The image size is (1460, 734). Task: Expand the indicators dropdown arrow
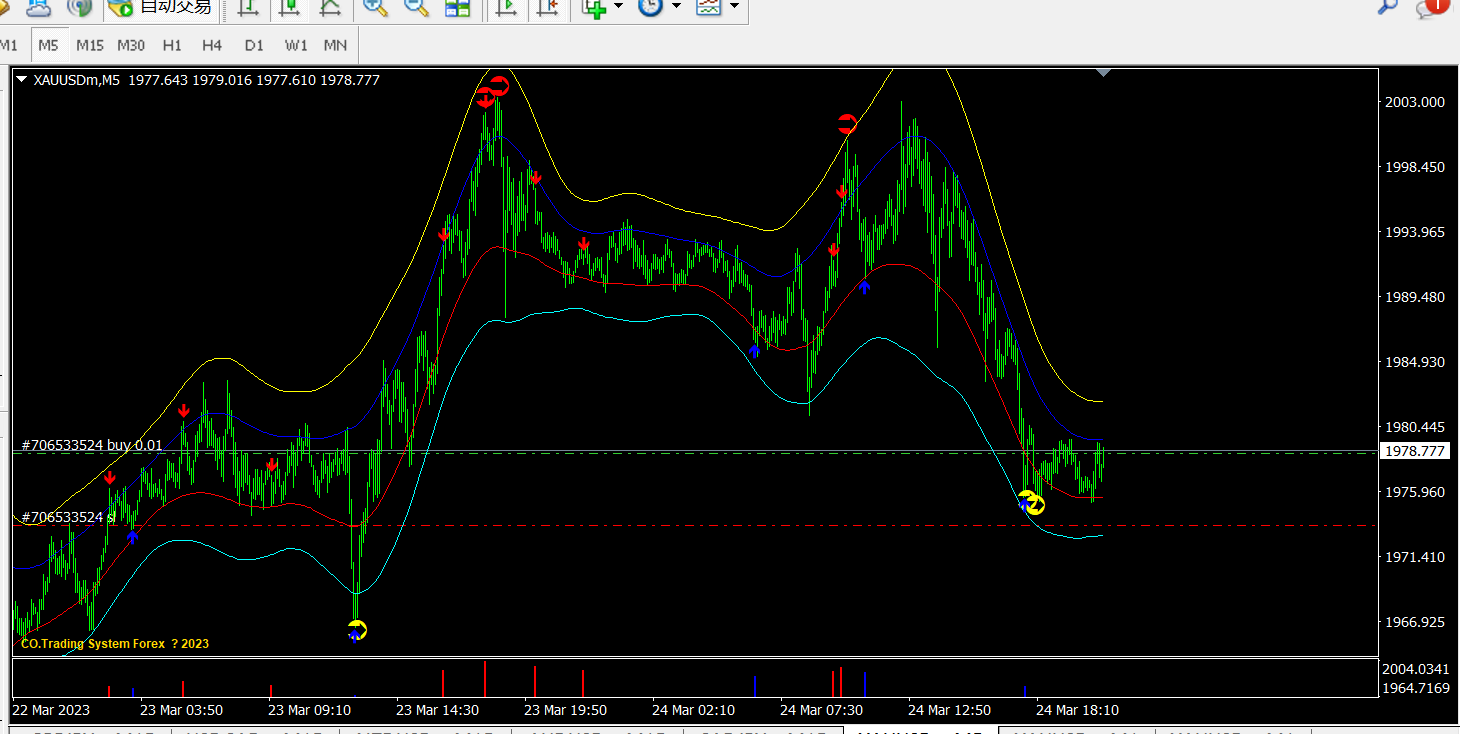pyautogui.click(x=618, y=7)
